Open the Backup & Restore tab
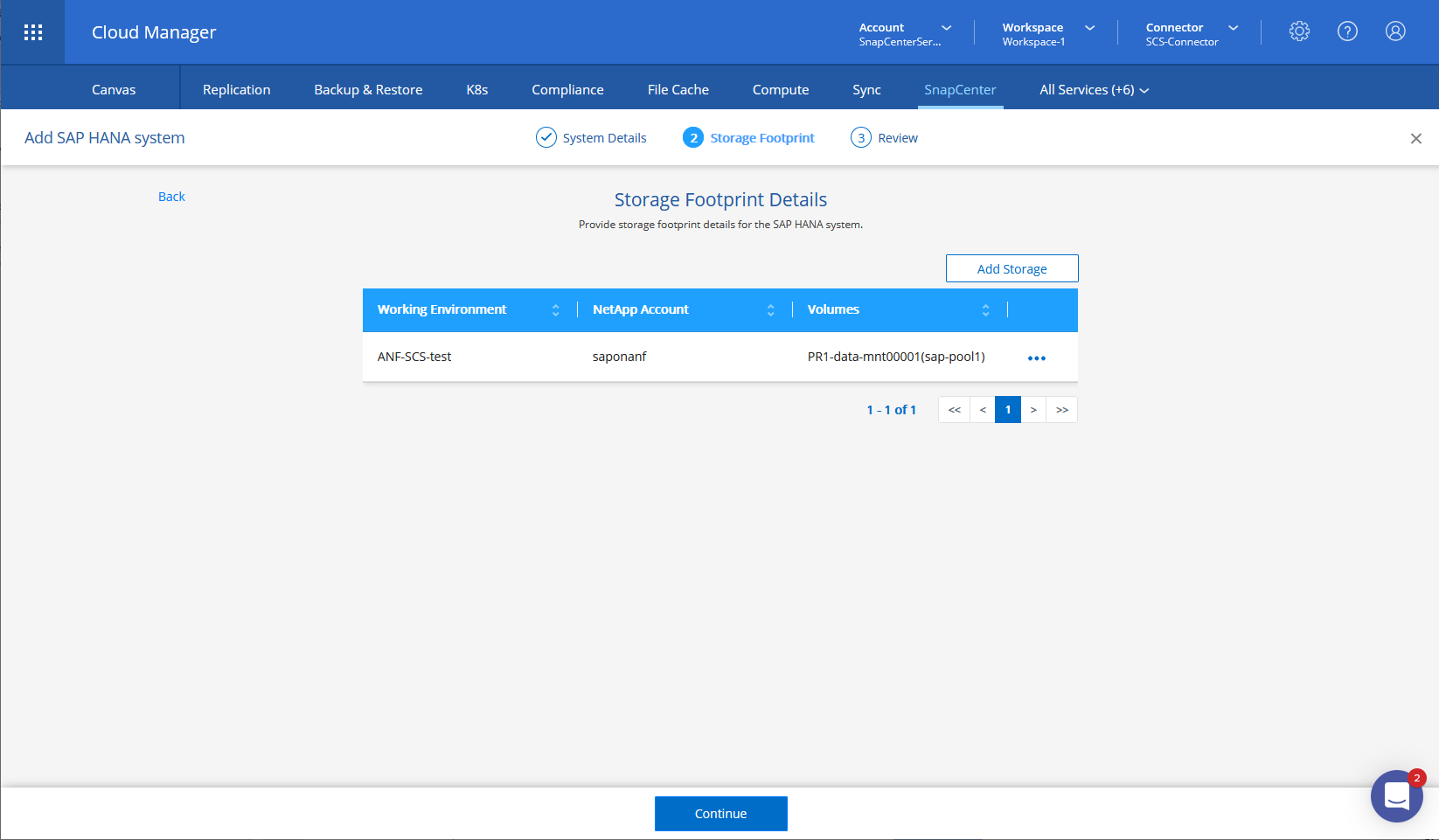1439x840 pixels. pos(368,90)
